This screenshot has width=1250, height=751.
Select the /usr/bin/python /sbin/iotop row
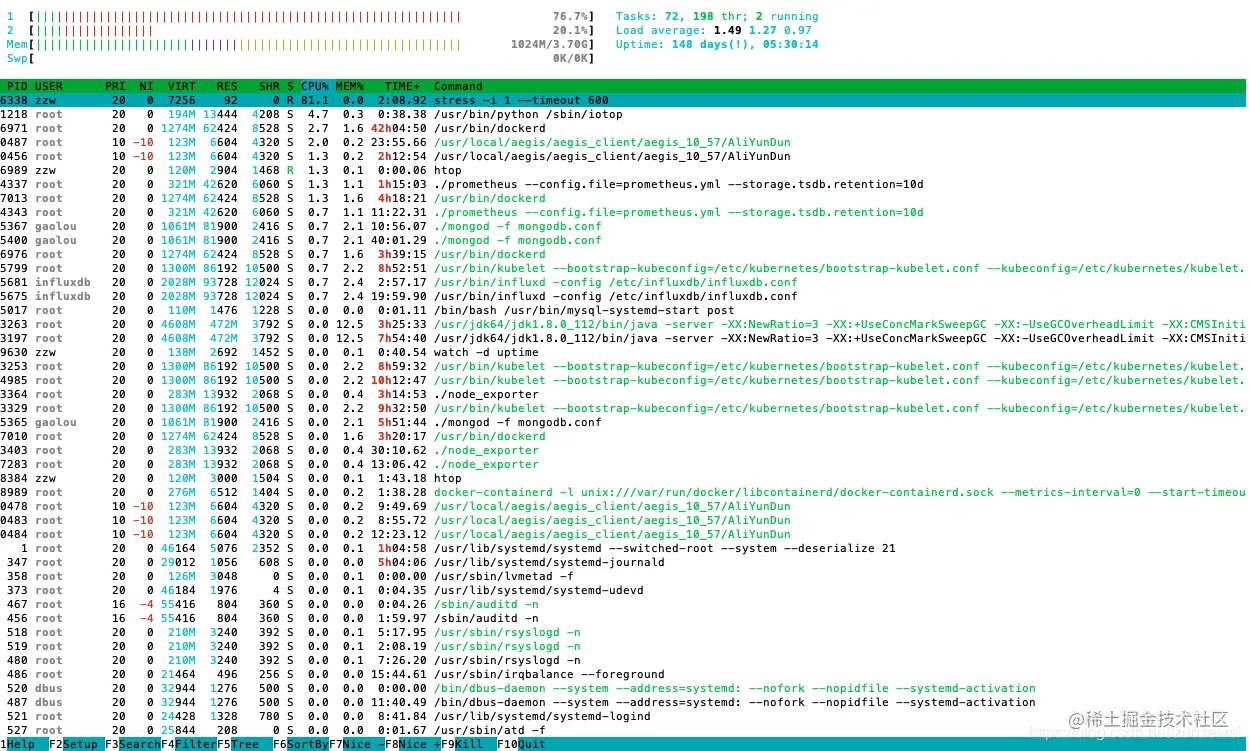coord(623,114)
